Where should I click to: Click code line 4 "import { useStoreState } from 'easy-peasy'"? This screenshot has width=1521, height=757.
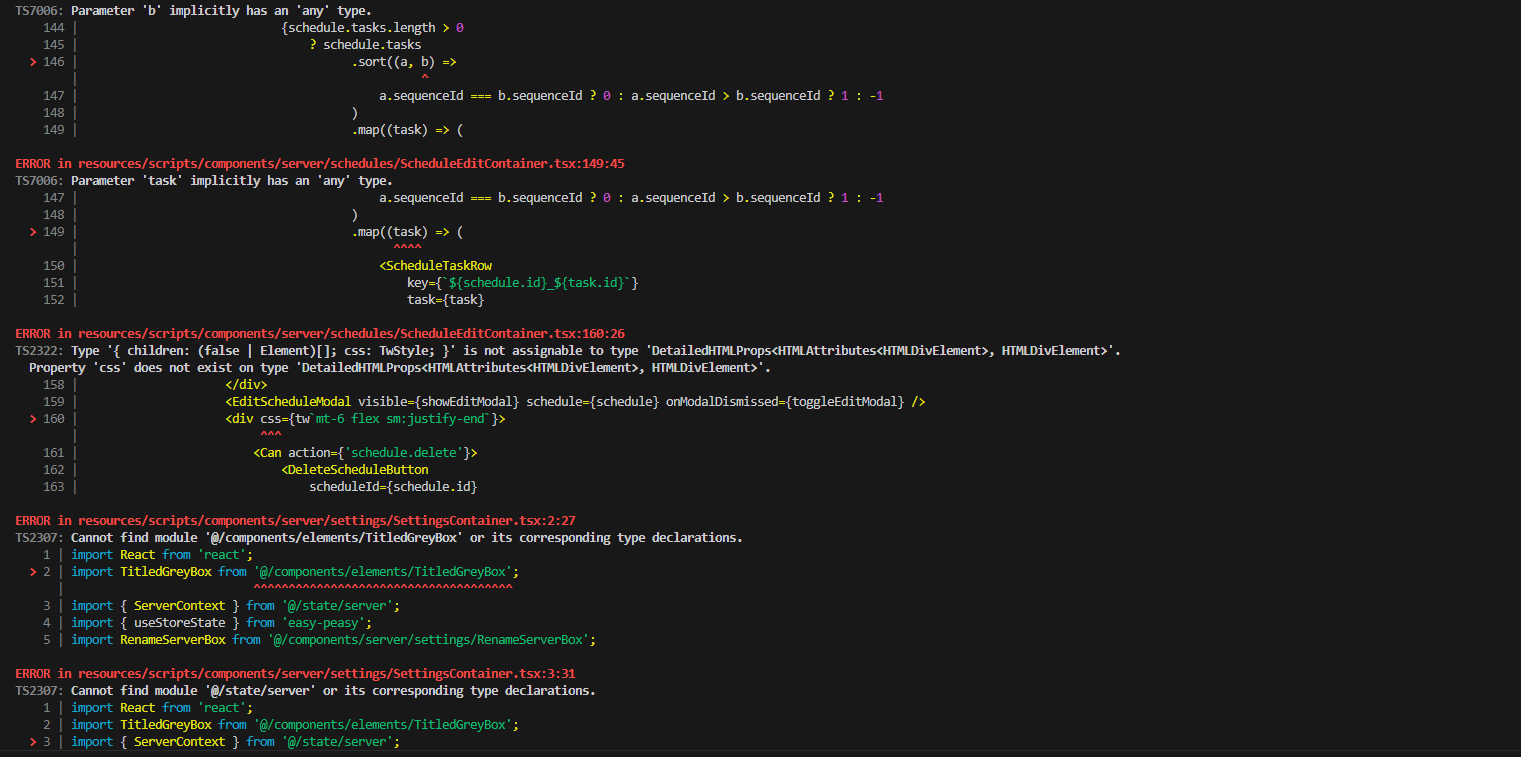coord(222,623)
